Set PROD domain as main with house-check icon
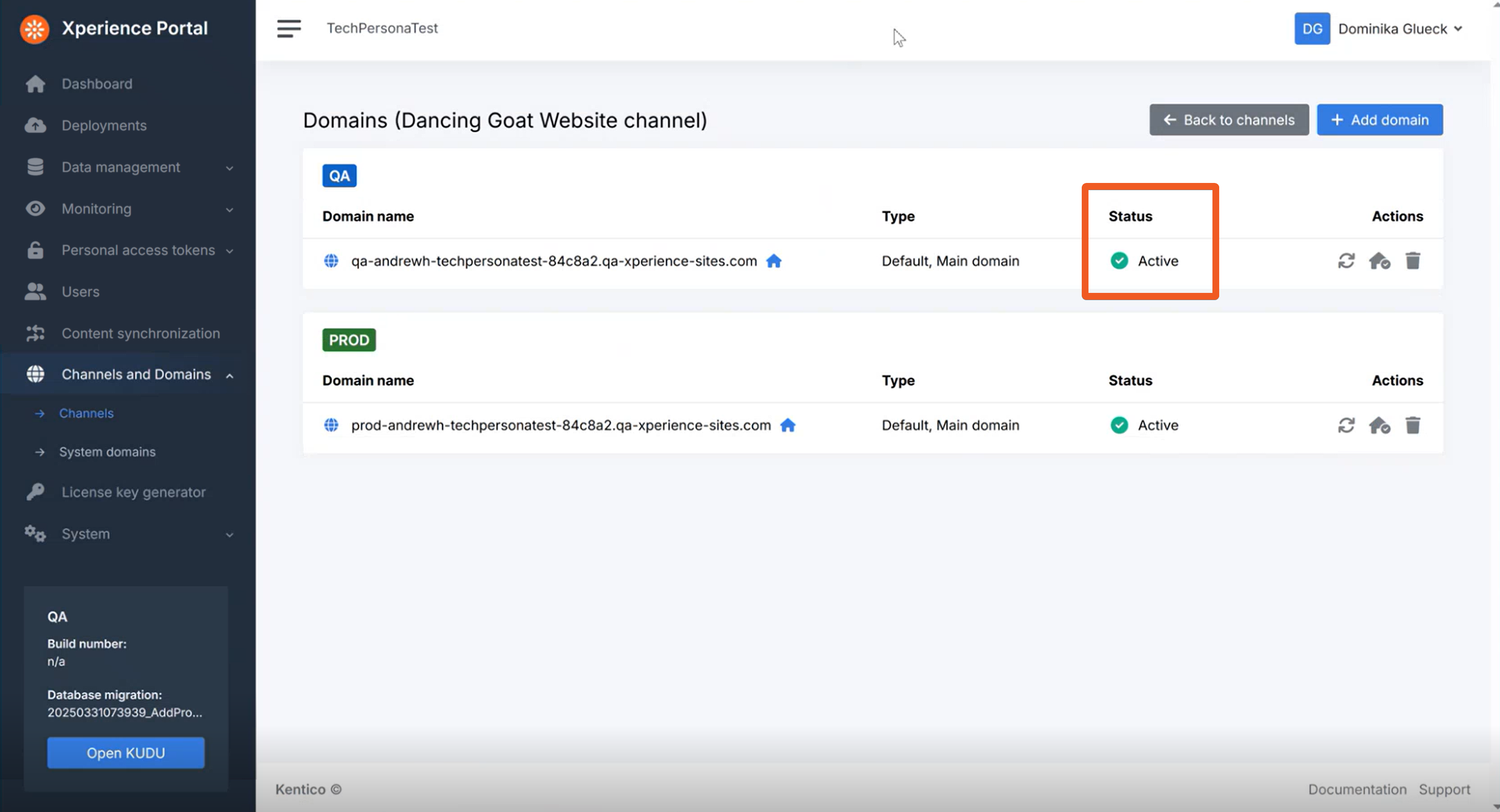The height and width of the screenshot is (812, 1500). tap(1379, 425)
